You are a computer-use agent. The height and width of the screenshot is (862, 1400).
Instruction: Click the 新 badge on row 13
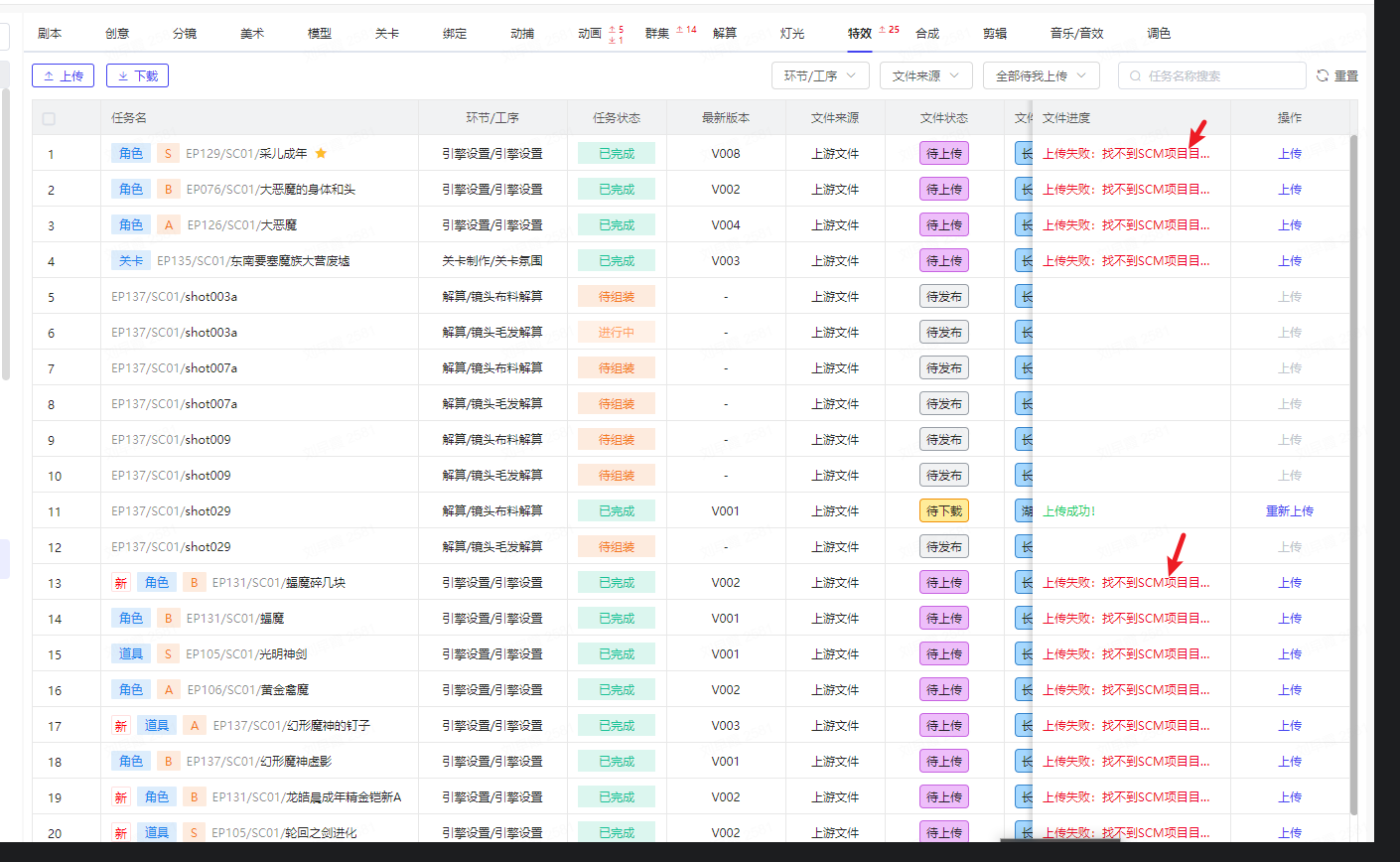click(121, 583)
